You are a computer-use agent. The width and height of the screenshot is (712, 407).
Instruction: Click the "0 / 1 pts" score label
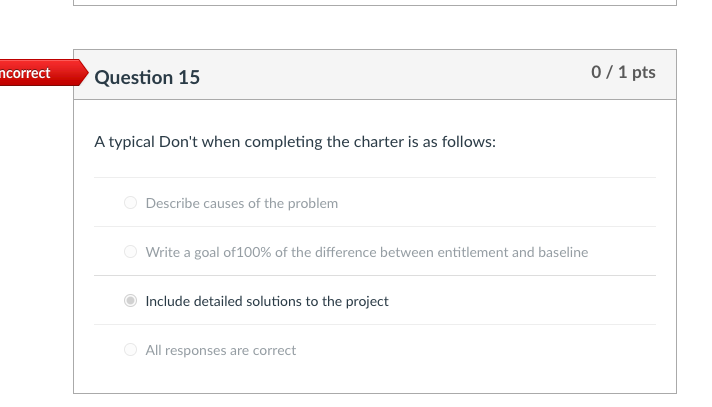pos(623,73)
